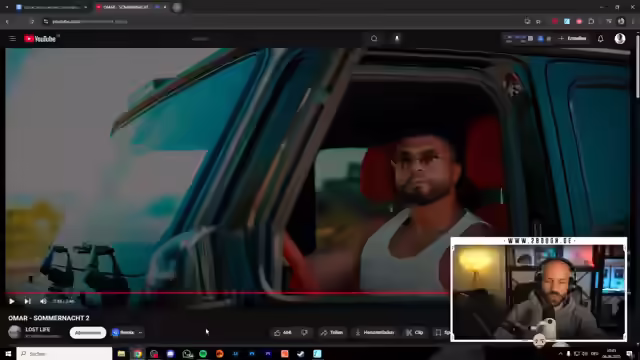Open the Chrome three-dot menu
The image size is (640, 360).
coord(633,22)
